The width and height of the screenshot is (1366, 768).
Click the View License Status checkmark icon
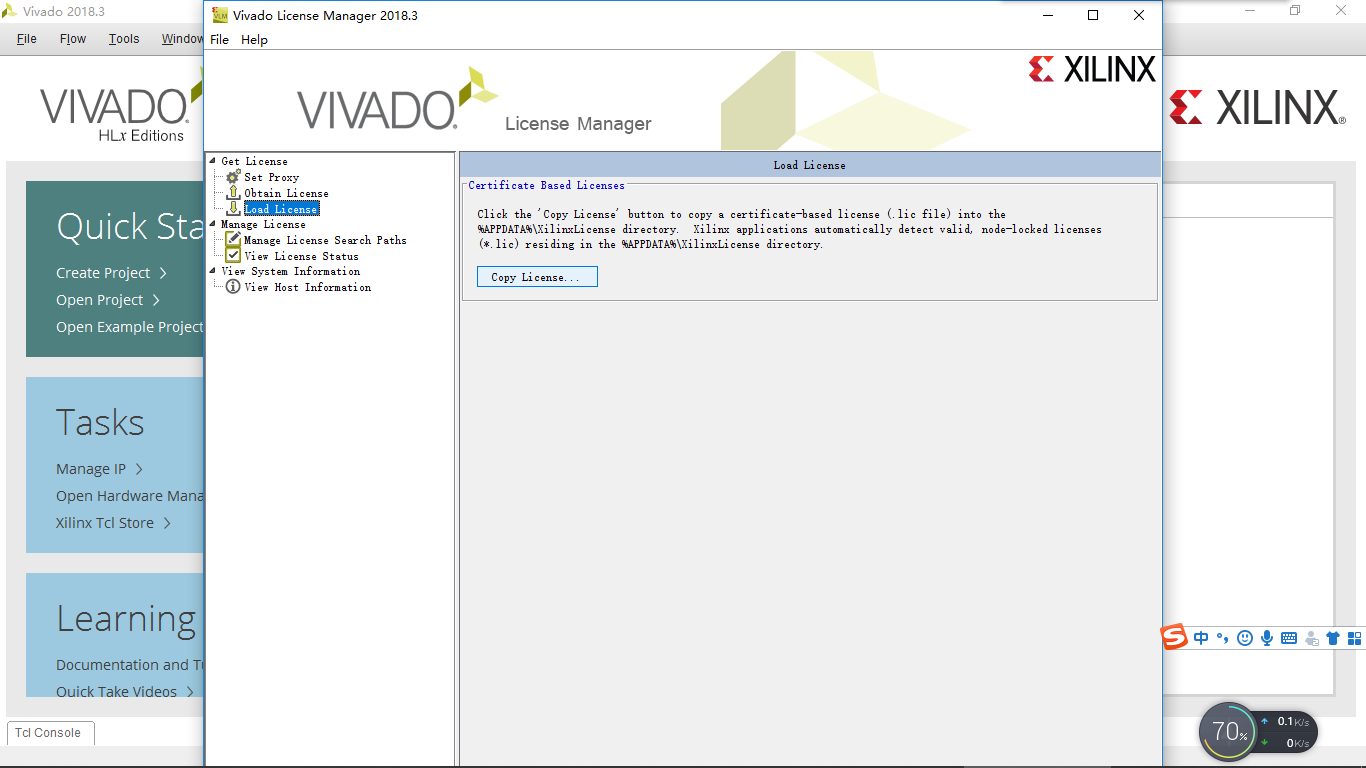click(232, 255)
